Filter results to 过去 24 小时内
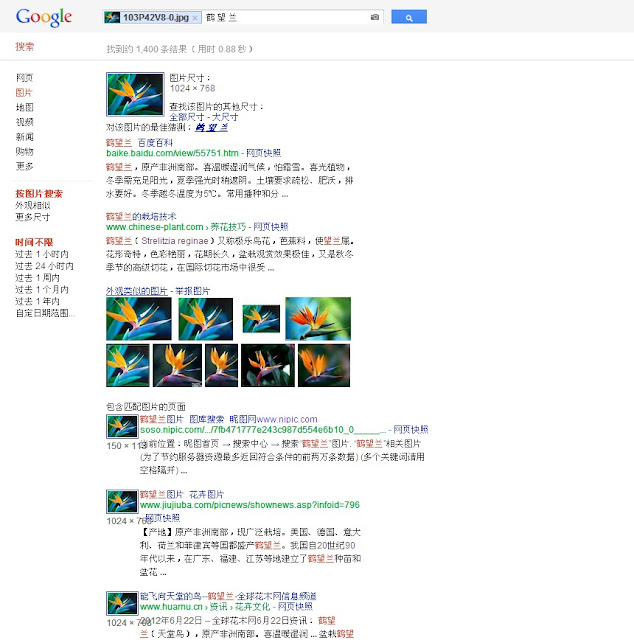The image size is (634, 640). coord(44,267)
